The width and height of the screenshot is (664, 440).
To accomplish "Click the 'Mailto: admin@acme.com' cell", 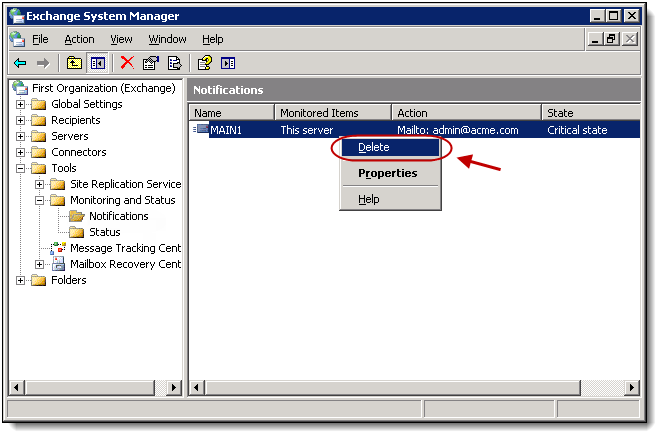I will tap(457, 130).
